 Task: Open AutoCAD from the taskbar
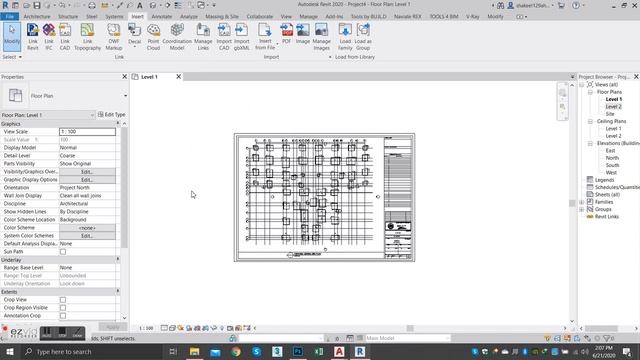point(339,351)
